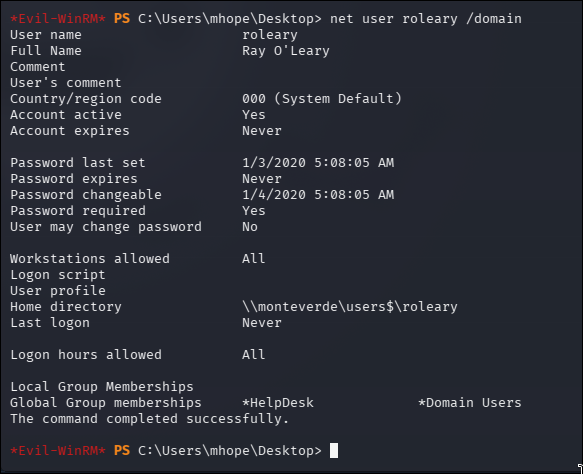
Task: Click the home directory path \\monteverde\users$\roleary
Action: tap(350, 307)
